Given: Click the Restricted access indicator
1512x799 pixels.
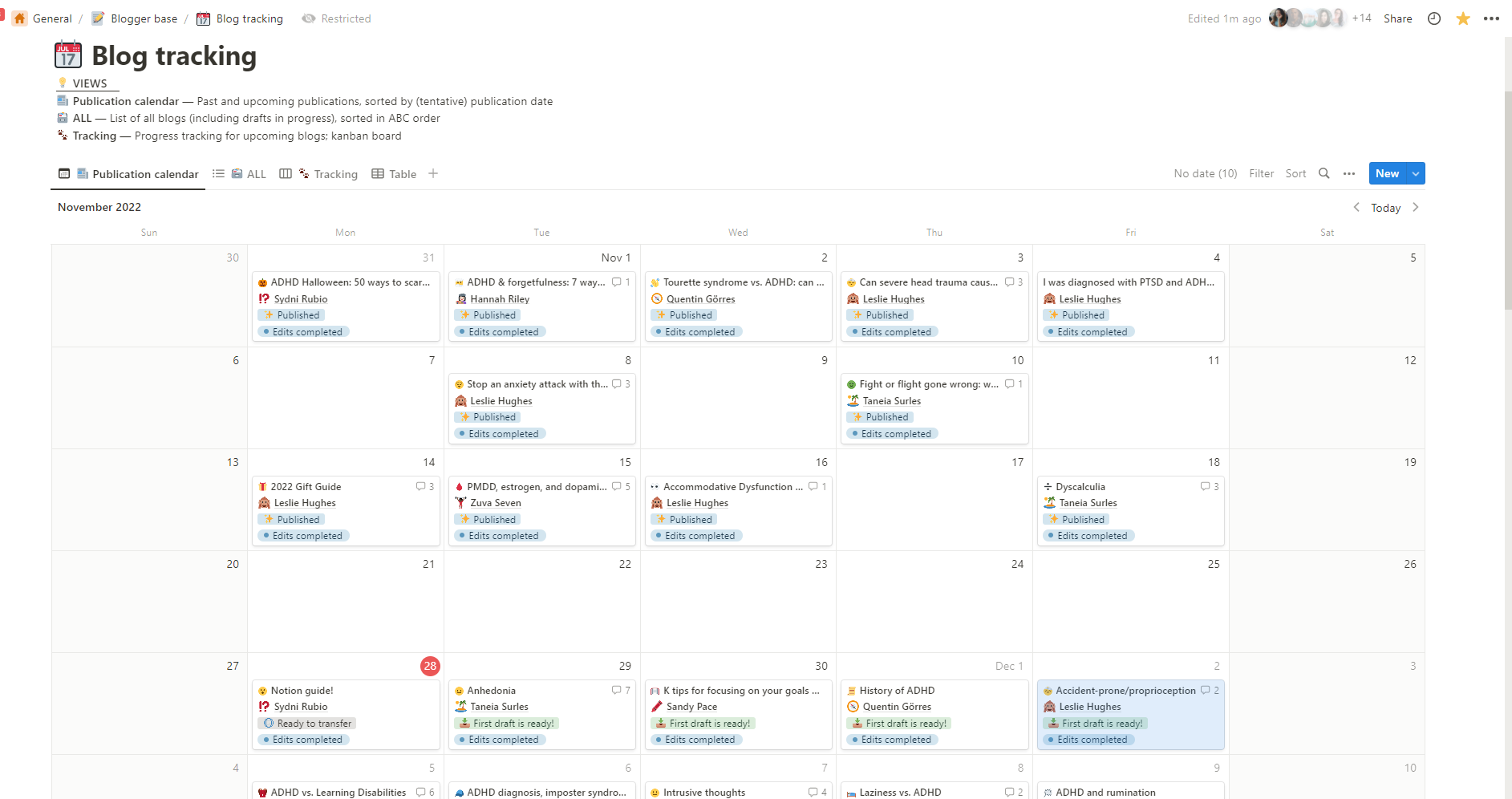Looking at the screenshot, I should pos(337,18).
